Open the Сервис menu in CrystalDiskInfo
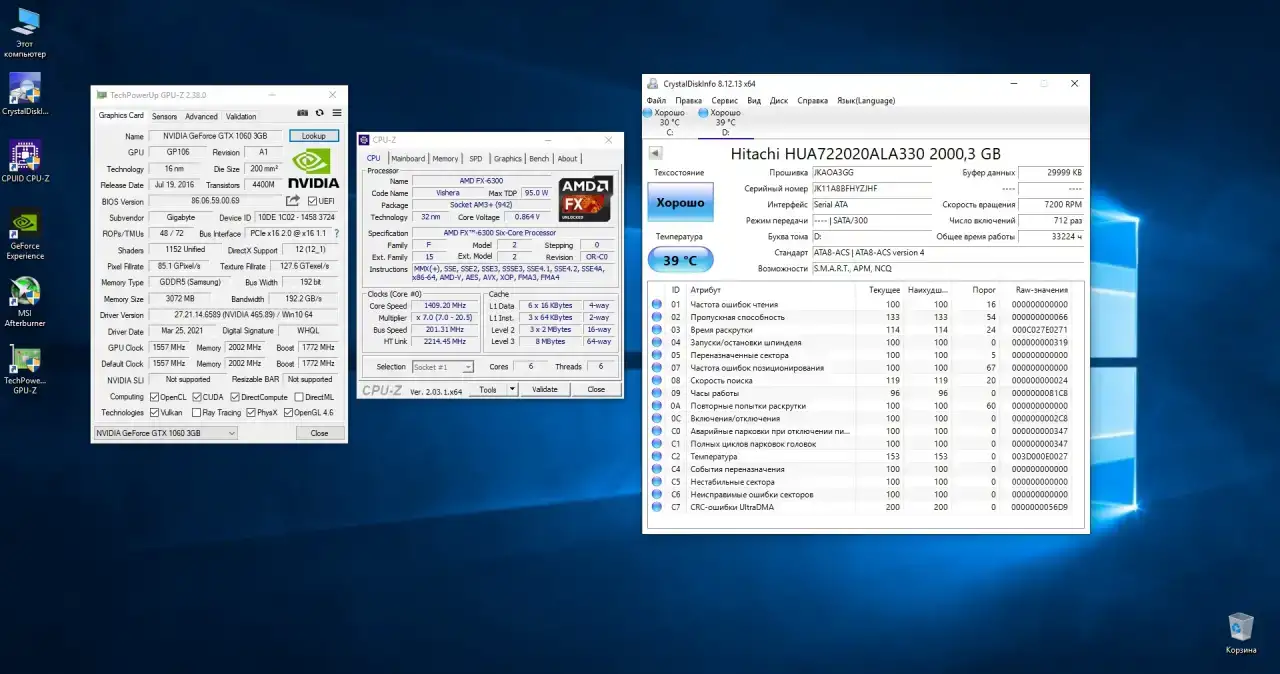The image size is (1280, 674). [x=725, y=100]
